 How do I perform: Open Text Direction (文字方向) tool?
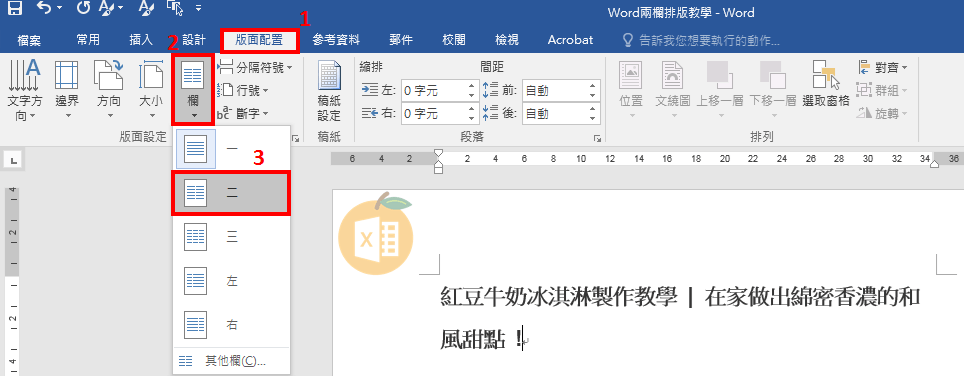25,90
